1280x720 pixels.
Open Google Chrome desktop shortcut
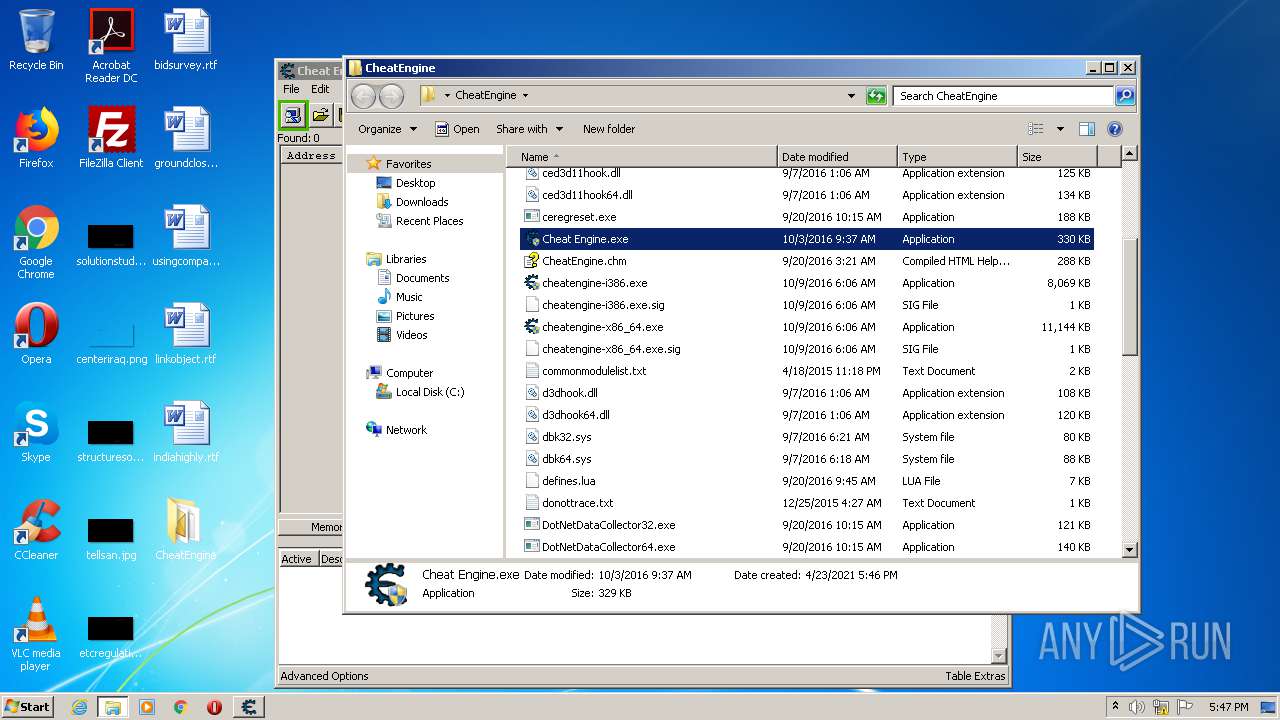[36, 243]
